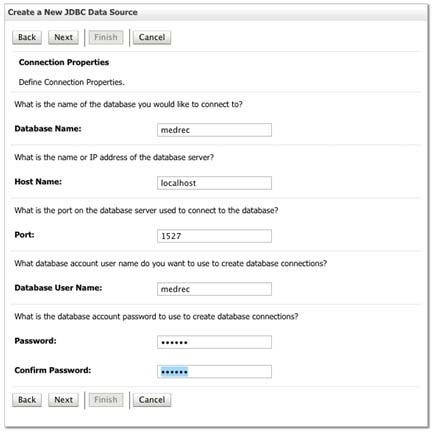Click the Database Name label

[x=48, y=129]
